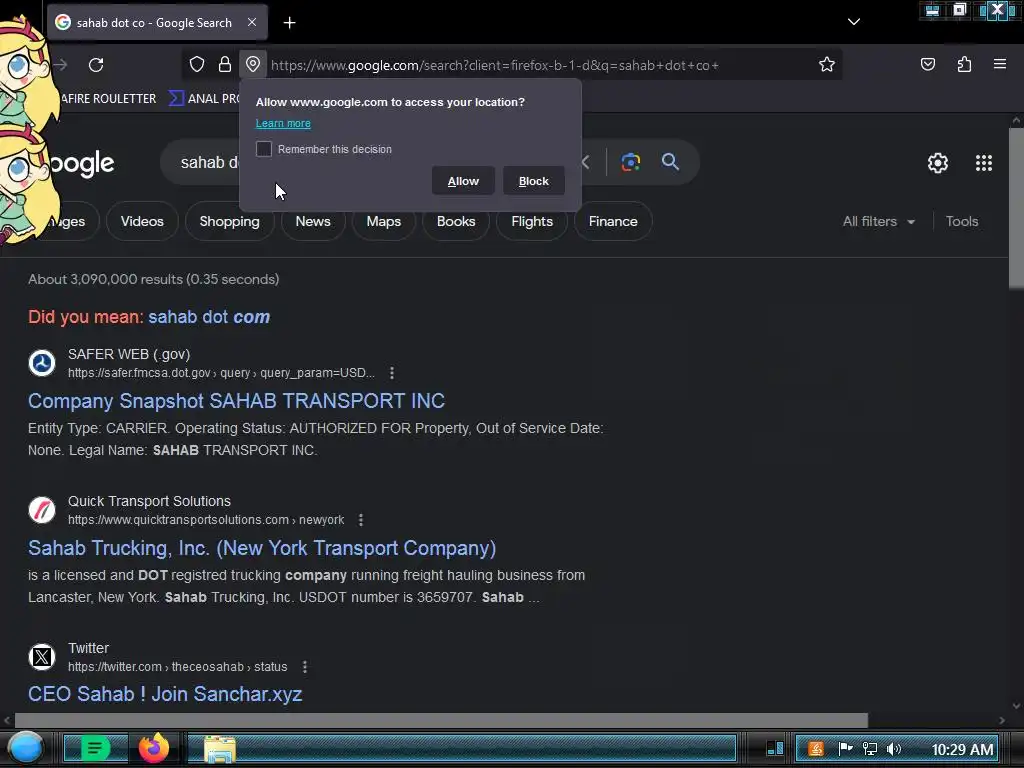1024x768 pixels.
Task: Click the Google search box text
Action: 209,162
